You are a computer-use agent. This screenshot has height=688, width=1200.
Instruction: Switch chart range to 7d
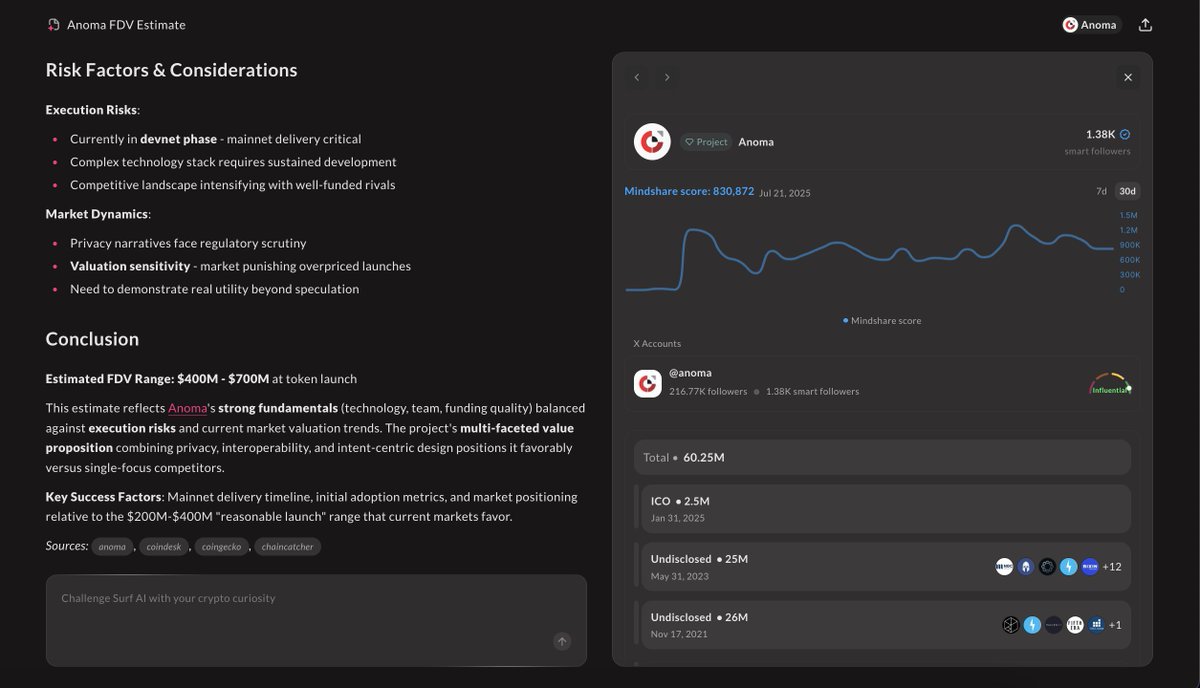coord(1101,191)
